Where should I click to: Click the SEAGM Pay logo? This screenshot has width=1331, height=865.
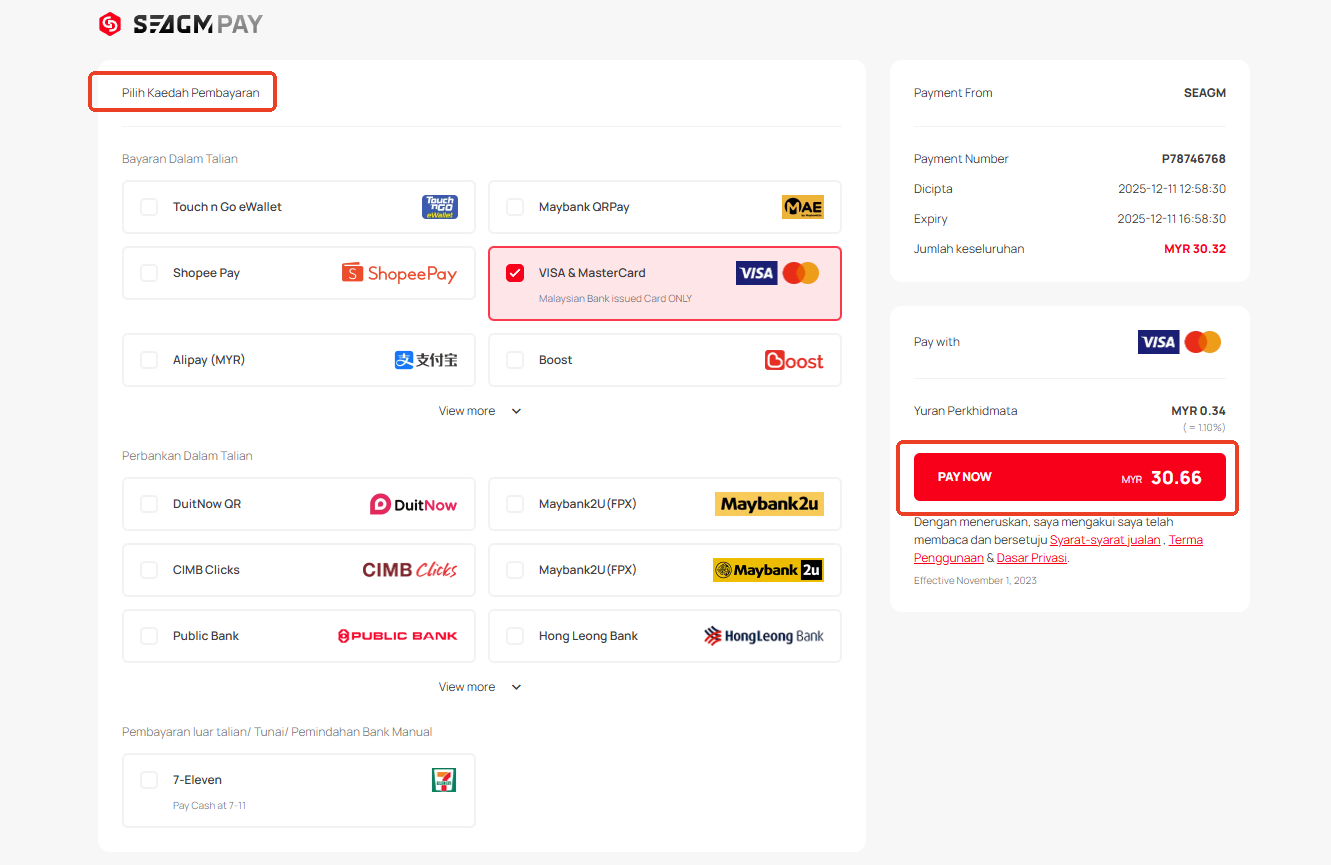click(181, 25)
